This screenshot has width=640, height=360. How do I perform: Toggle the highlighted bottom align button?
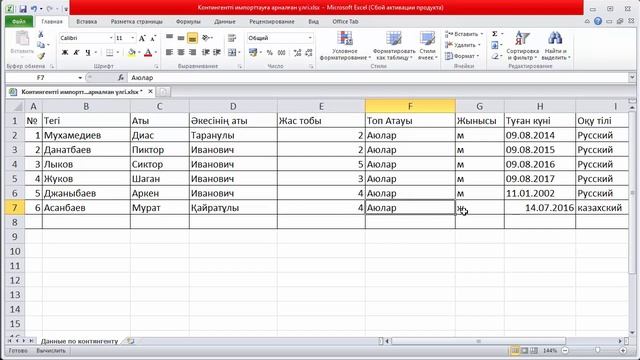coord(192,38)
